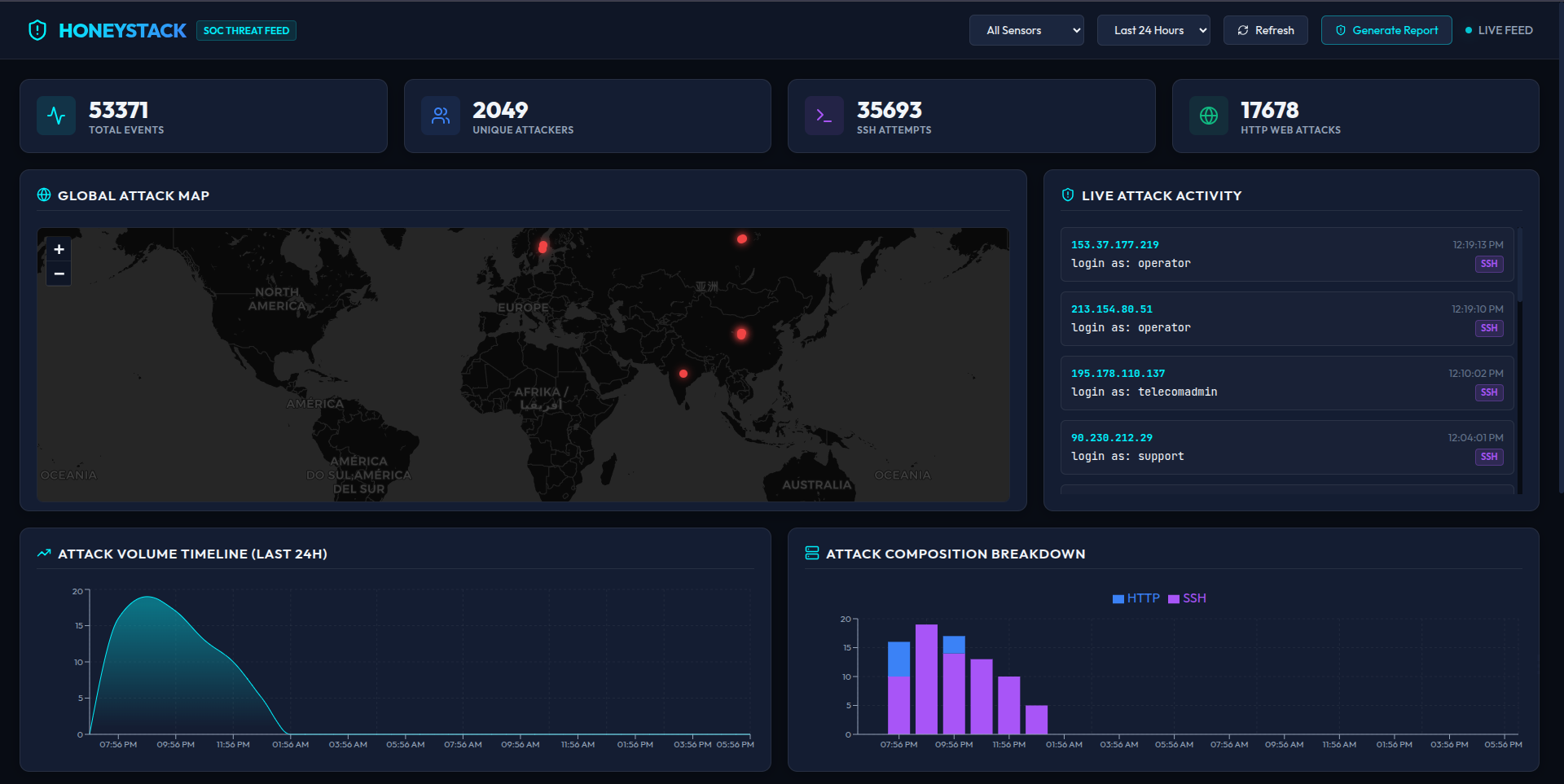
Task: Click the tallest purple bar in composition chart
Action: coord(926,679)
